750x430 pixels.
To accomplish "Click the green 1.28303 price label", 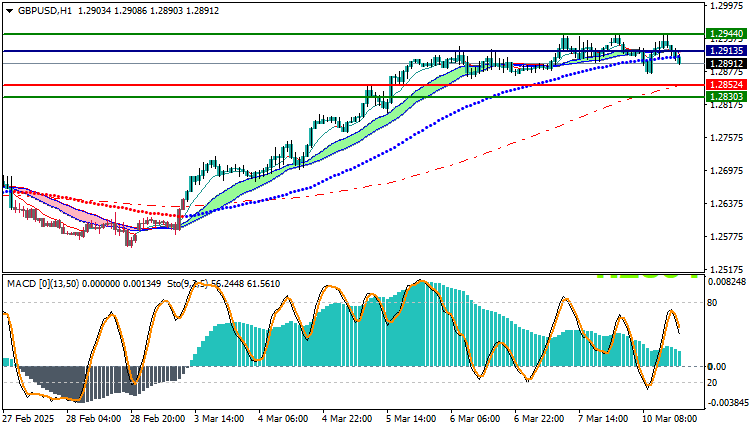I will click(x=726, y=97).
